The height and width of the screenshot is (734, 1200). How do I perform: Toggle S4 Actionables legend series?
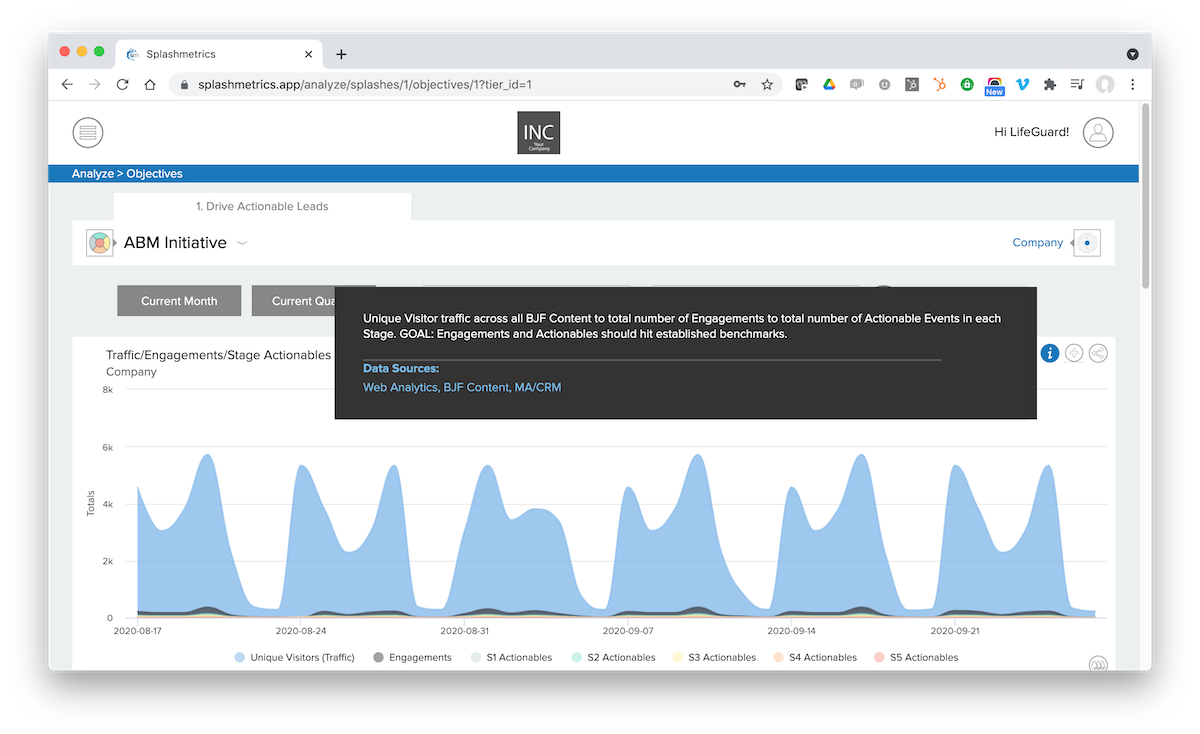[815, 657]
